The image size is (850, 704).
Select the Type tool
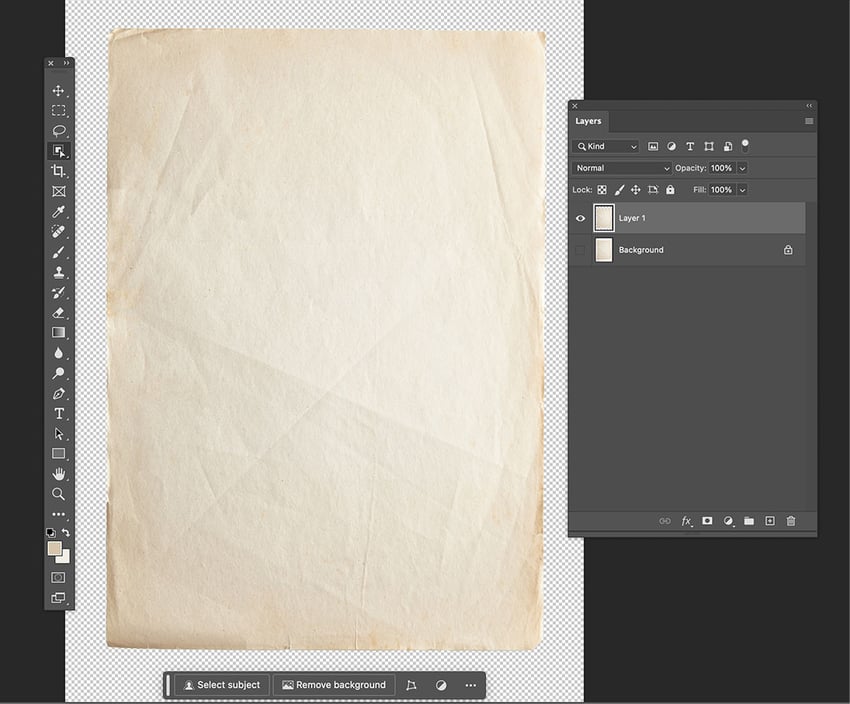(x=59, y=413)
